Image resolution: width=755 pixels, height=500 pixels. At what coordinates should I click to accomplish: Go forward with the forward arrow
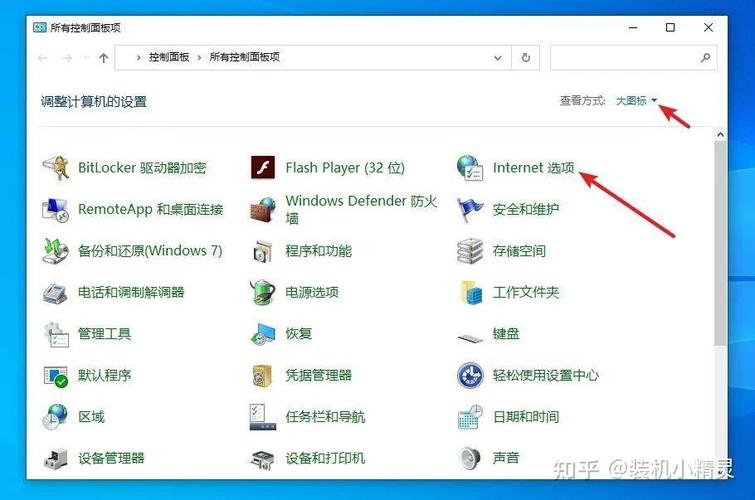point(67,58)
